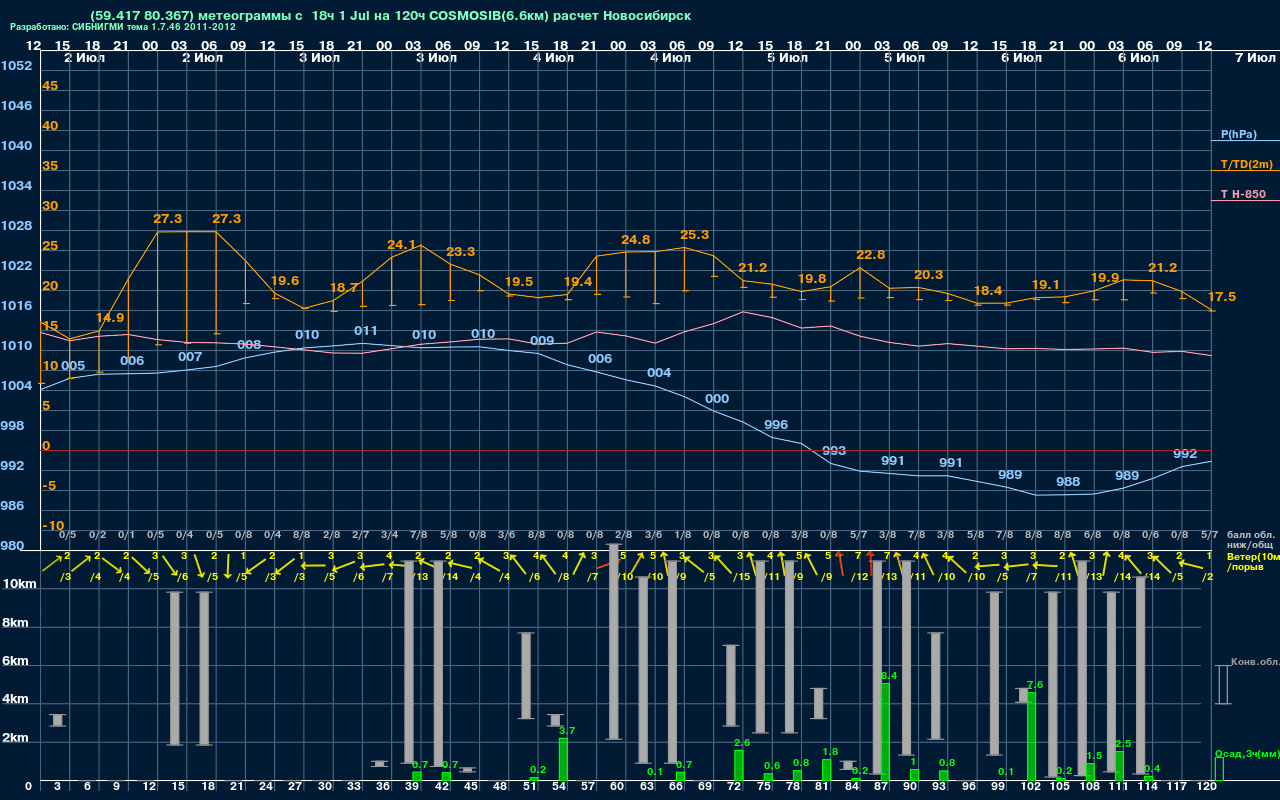1280x800 pixels.
Task: Click forecast hour 54 on bottom axis
Action: tap(559, 788)
